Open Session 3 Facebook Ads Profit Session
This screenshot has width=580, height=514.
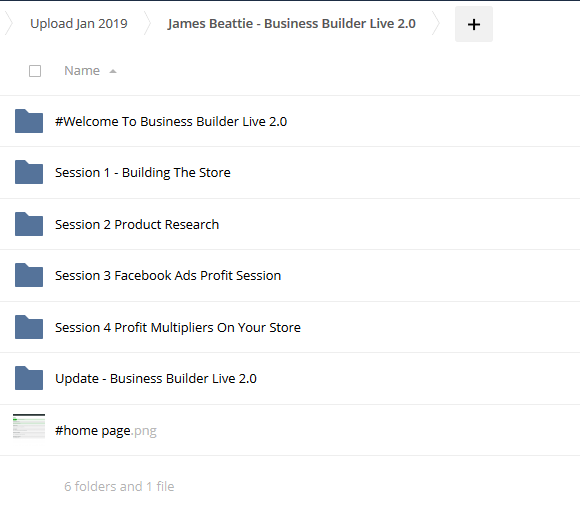(168, 275)
